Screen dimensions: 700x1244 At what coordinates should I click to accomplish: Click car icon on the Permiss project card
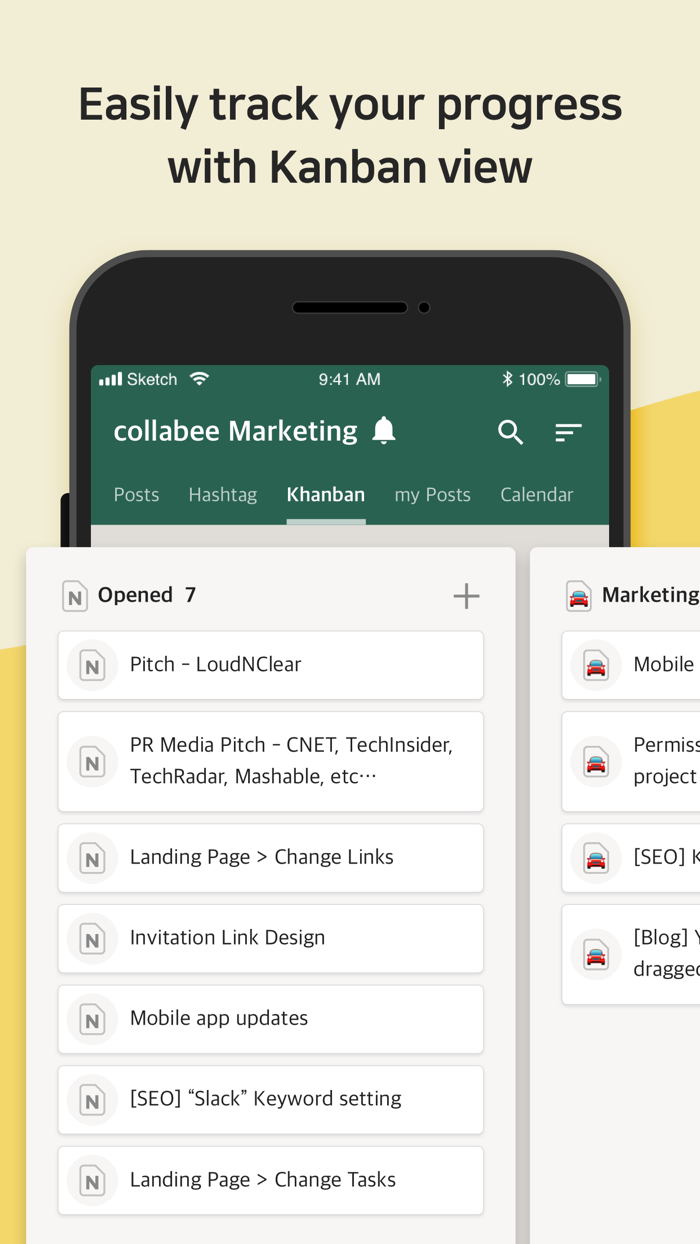pyautogui.click(x=596, y=762)
